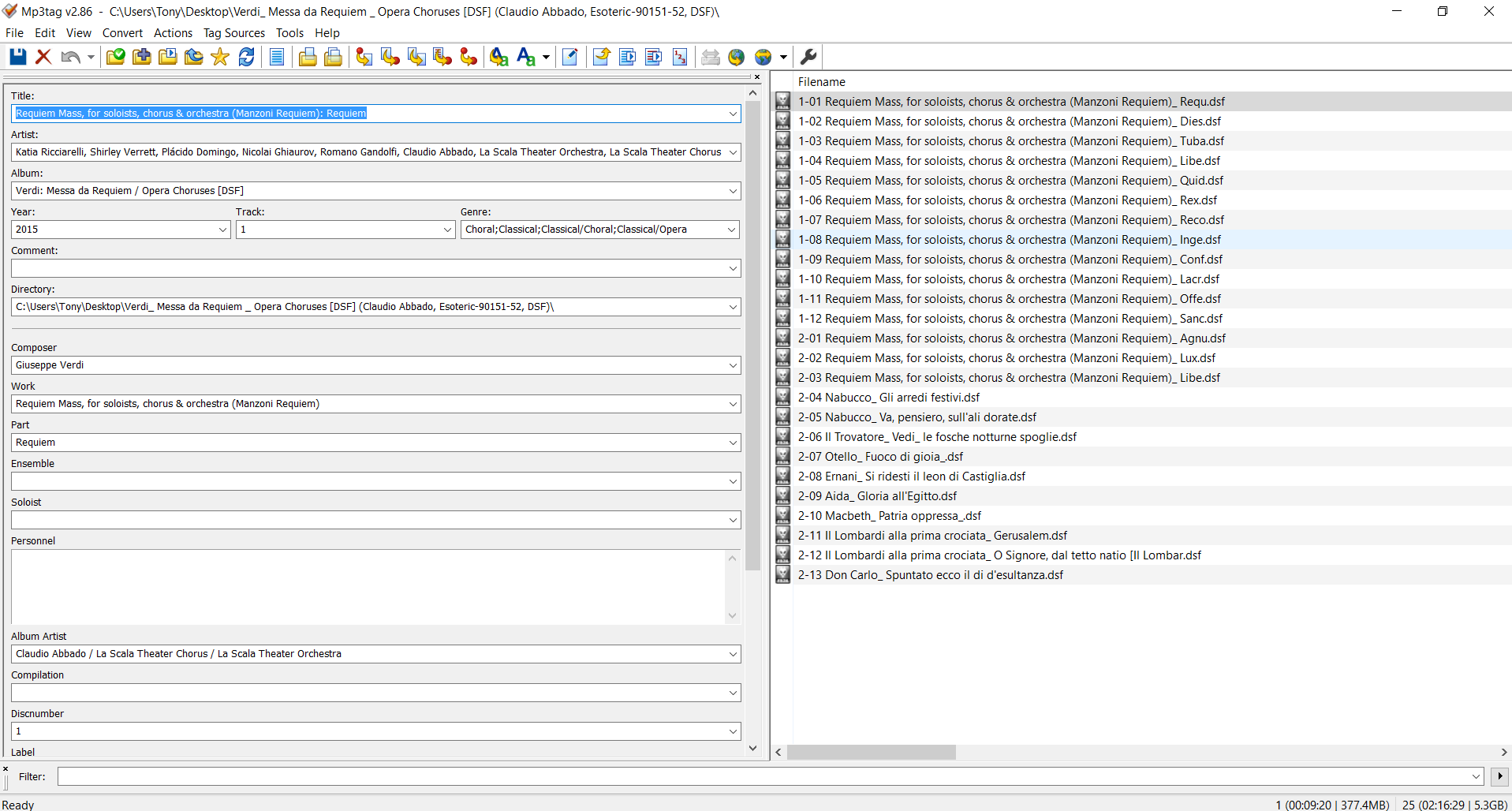Expand the tag sources dropdown arrow
Viewport: 1512px width, 811px height.
[783, 57]
